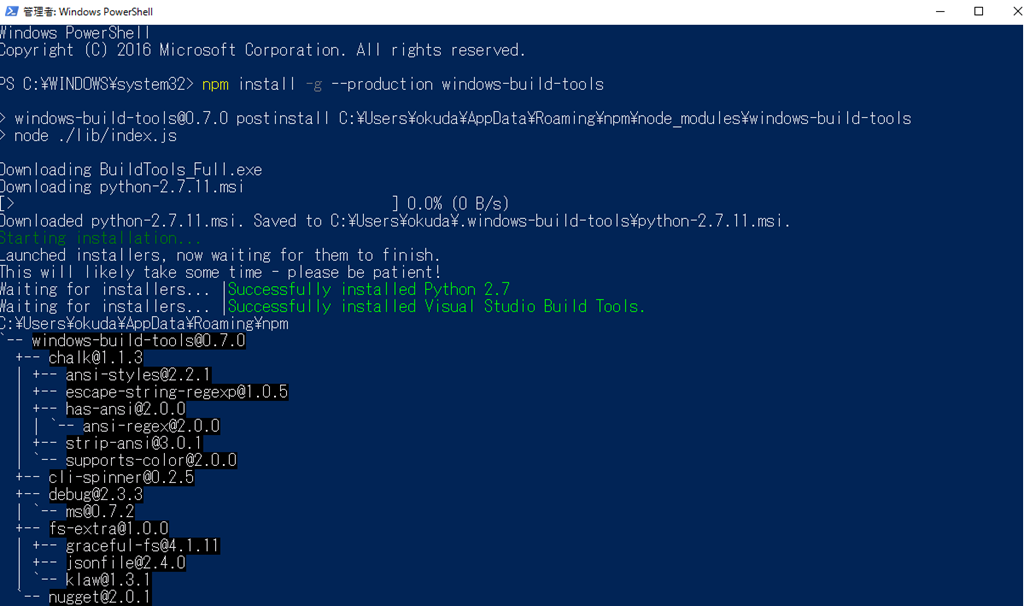Select the graceful-fs@4.1.11 line
This screenshot has width=1024, height=606.
click(x=142, y=546)
